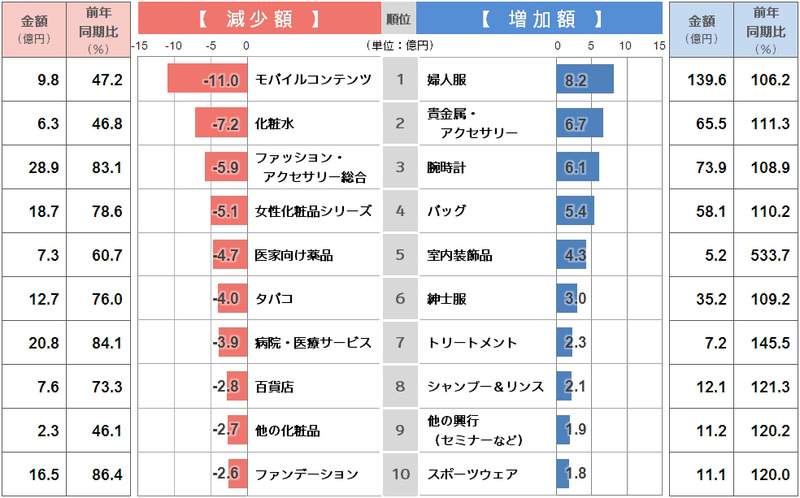Click the 533.7 percentage cell
Viewport: 800px width, 498px height.
coord(767,254)
